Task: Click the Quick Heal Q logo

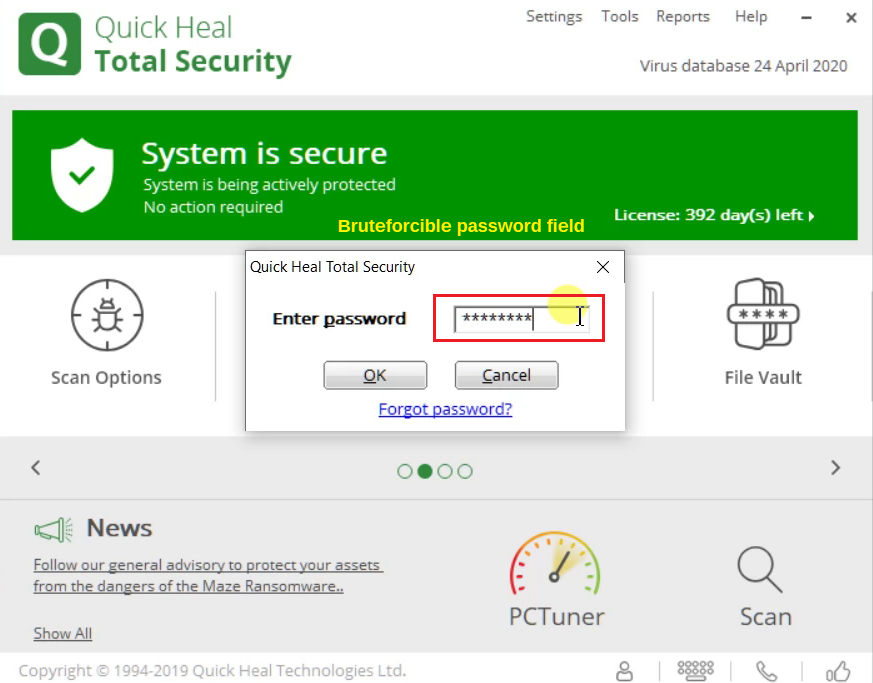Action: 49,45
